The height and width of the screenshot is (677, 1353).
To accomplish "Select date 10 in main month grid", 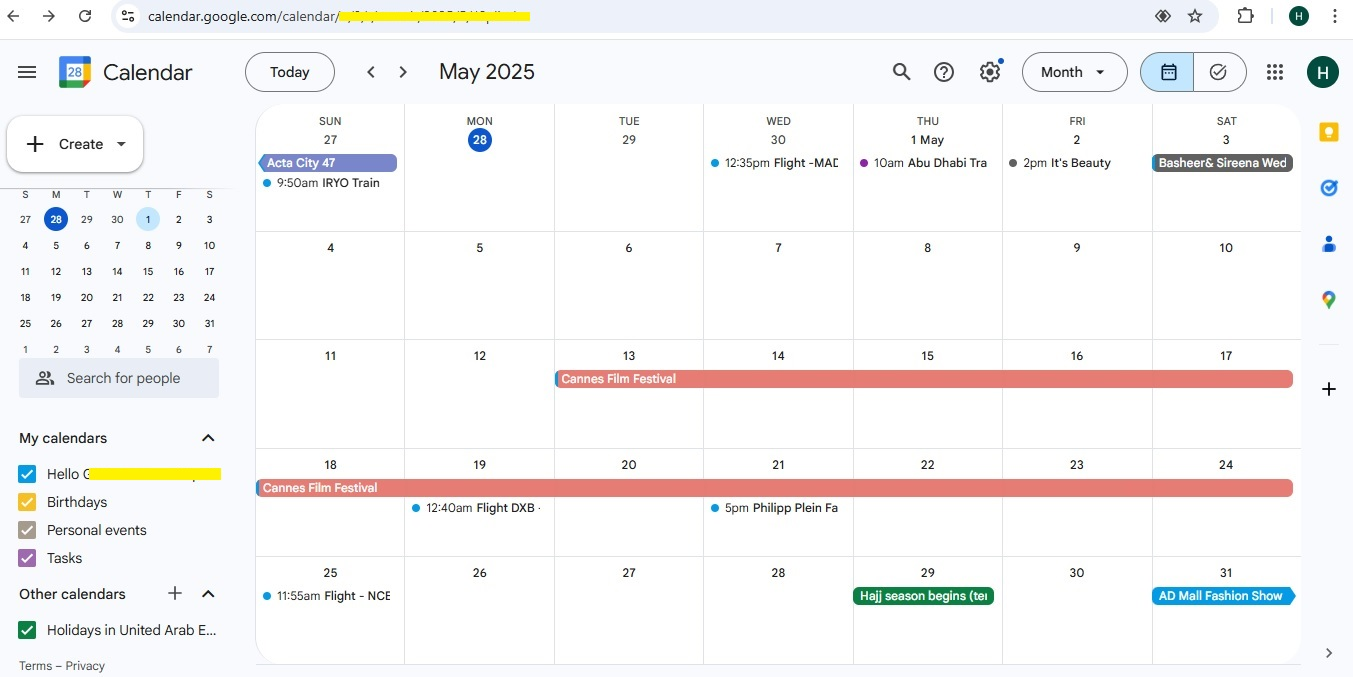I will (x=1226, y=248).
